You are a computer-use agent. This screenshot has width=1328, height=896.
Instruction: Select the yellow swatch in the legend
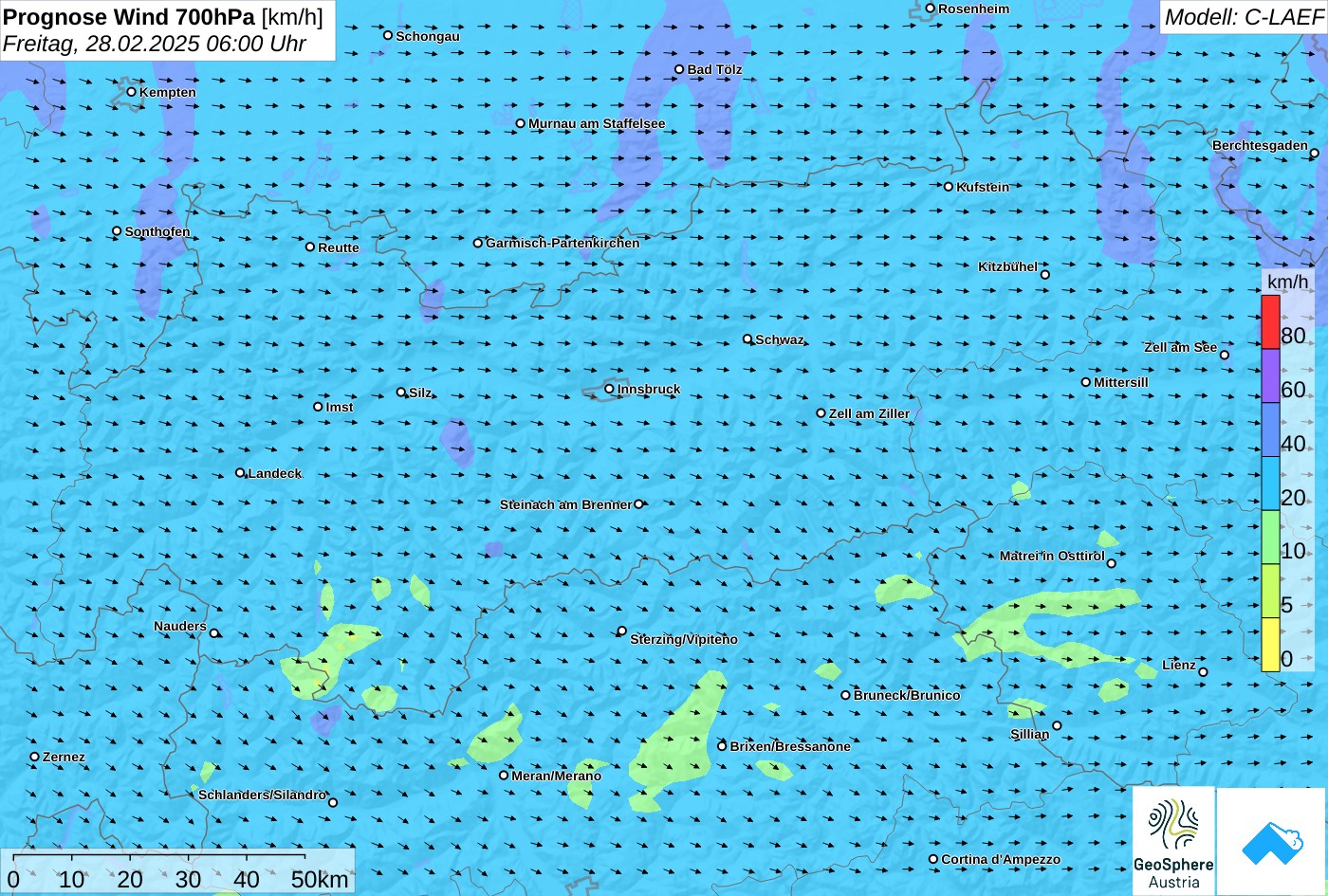[x=1270, y=645]
